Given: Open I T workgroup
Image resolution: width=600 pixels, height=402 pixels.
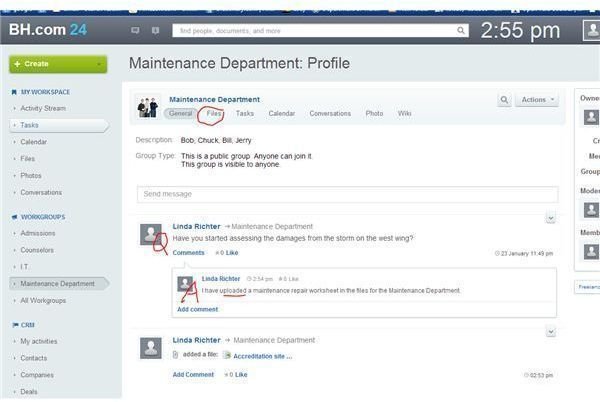Looking at the screenshot, I should (x=24, y=267).
